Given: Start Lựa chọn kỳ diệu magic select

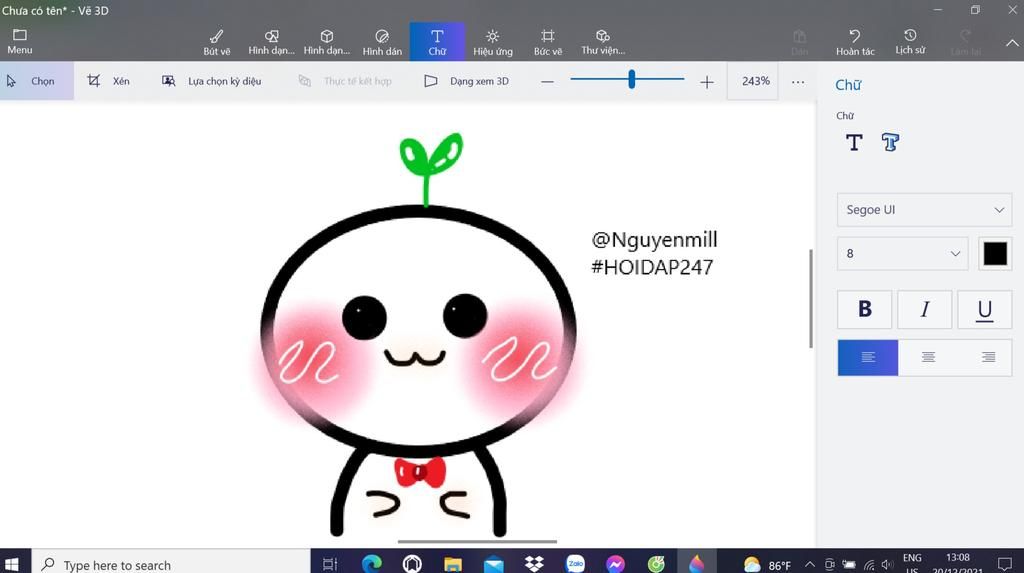Looking at the screenshot, I should pyautogui.click(x=211, y=81).
